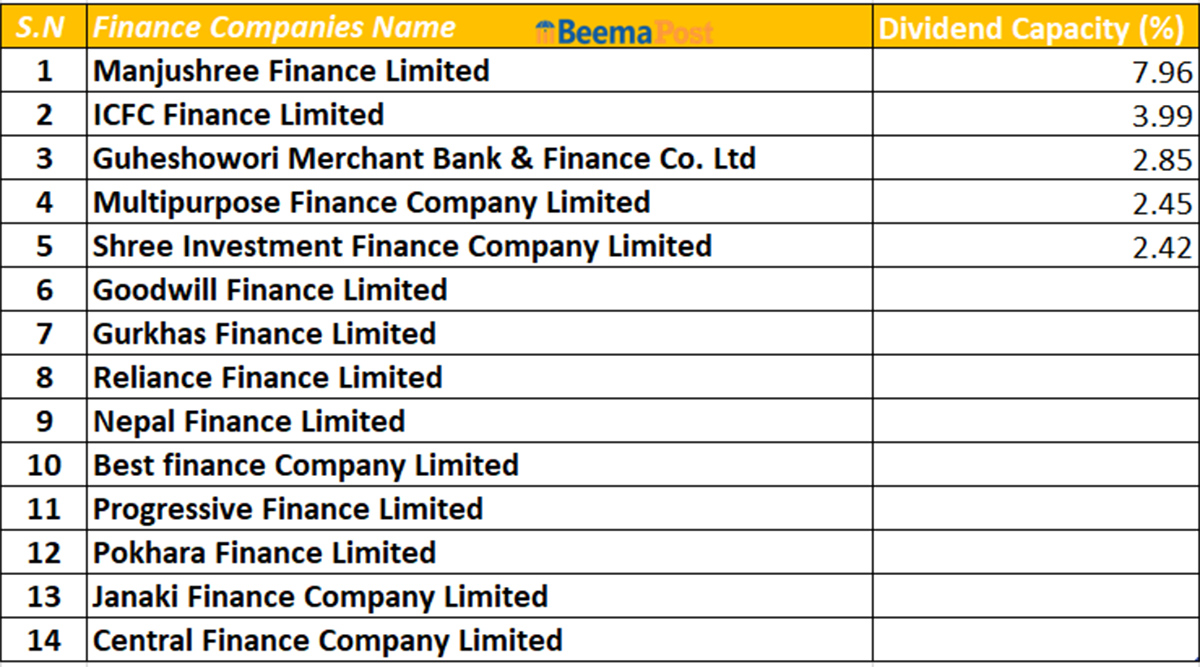Select the 3.99 dividend capacity value
1200x667 pixels.
[1164, 116]
